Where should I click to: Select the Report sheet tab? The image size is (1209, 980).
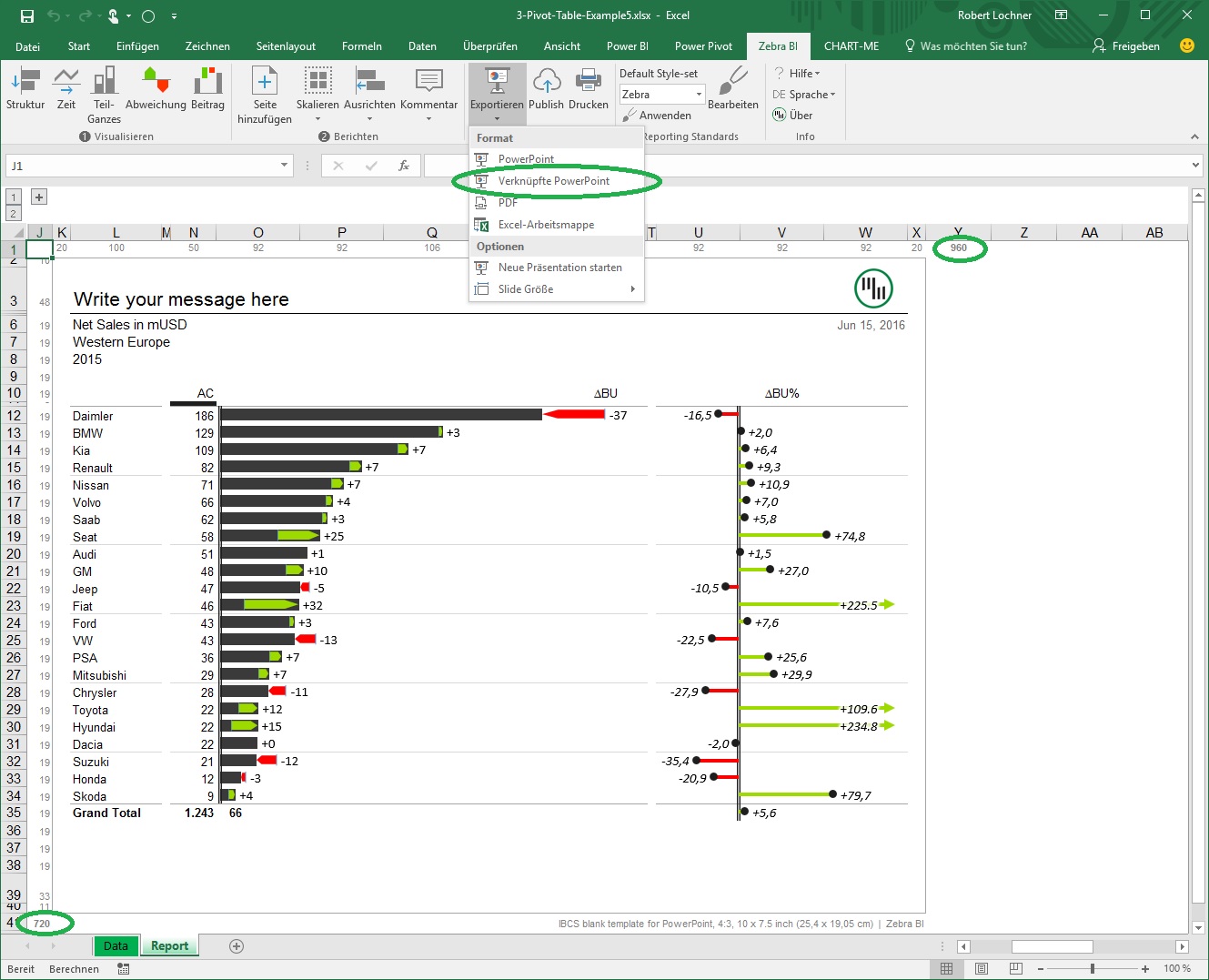pyautogui.click(x=169, y=946)
